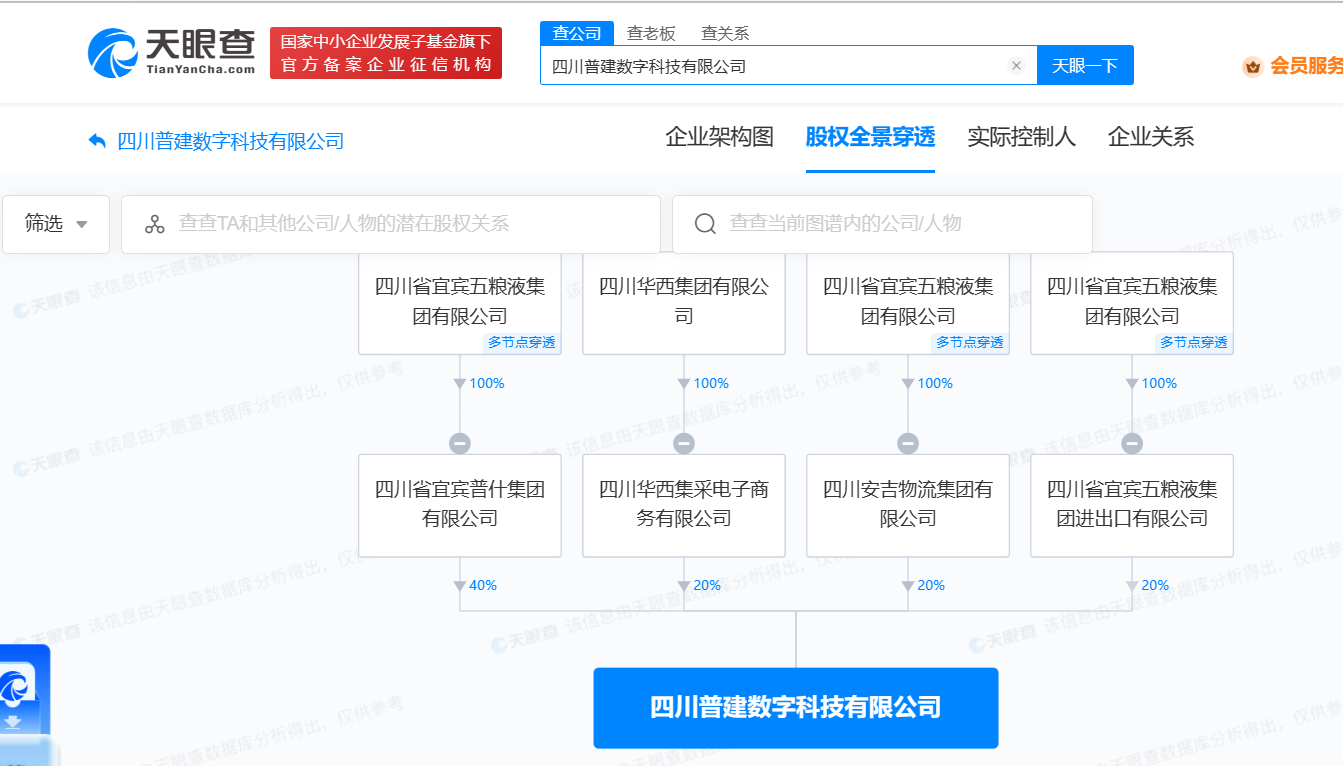Click the 100% label under 四川华西集团有限公司
1343x766 pixels.
[711, 383]
